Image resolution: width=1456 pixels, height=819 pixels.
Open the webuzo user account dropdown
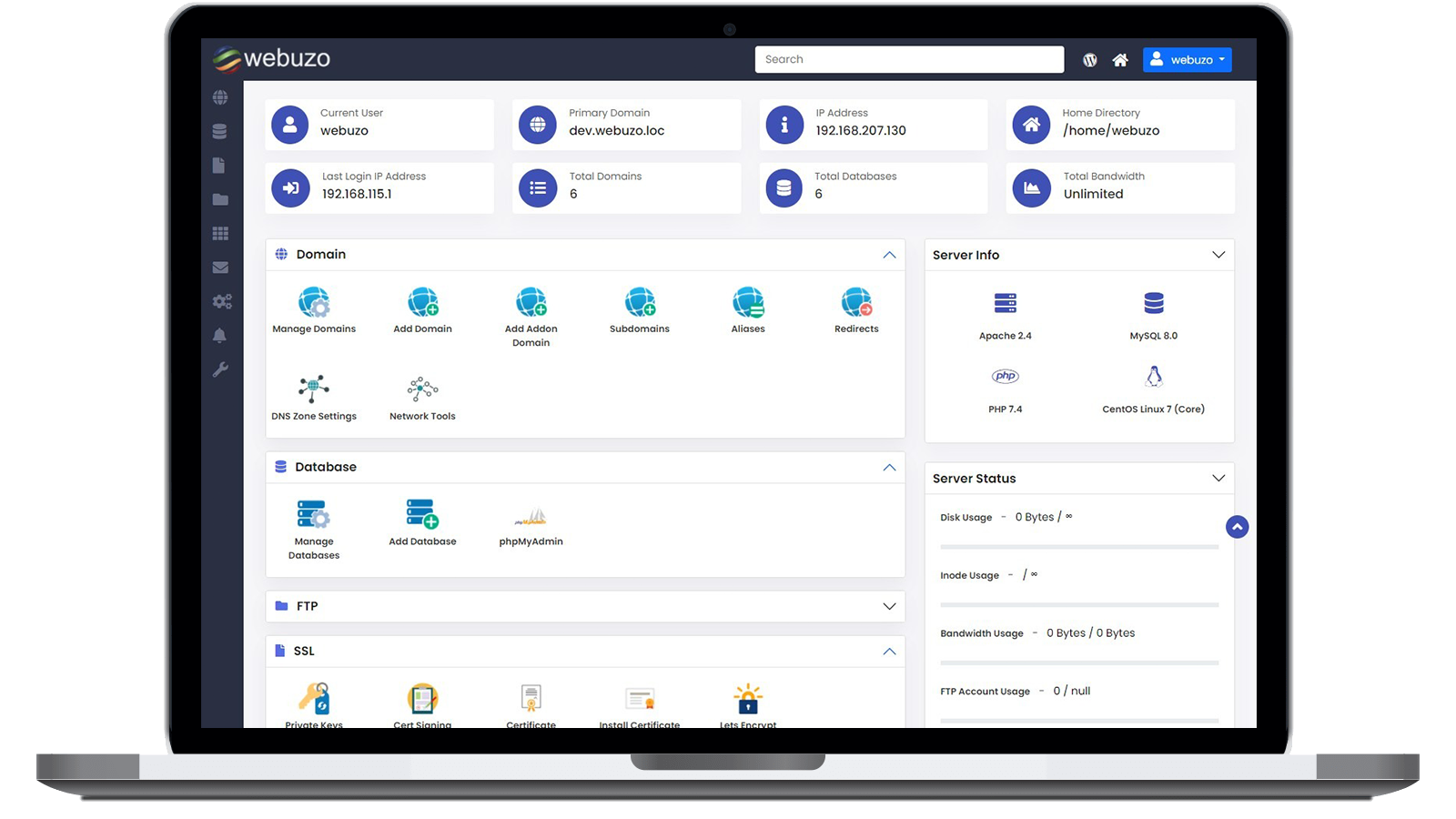click(x=1187, y=59)
